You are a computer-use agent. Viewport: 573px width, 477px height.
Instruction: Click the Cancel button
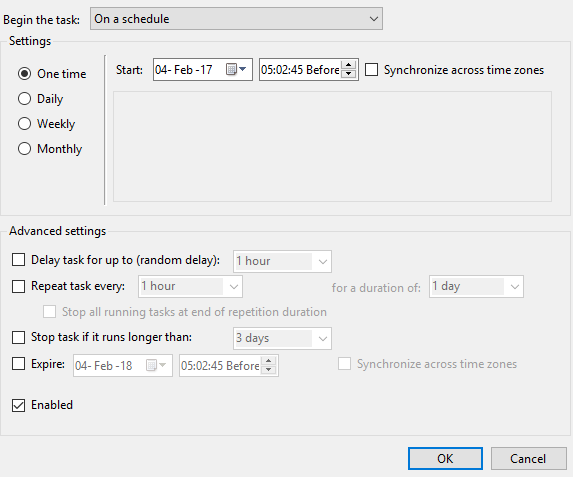(528, 458)
